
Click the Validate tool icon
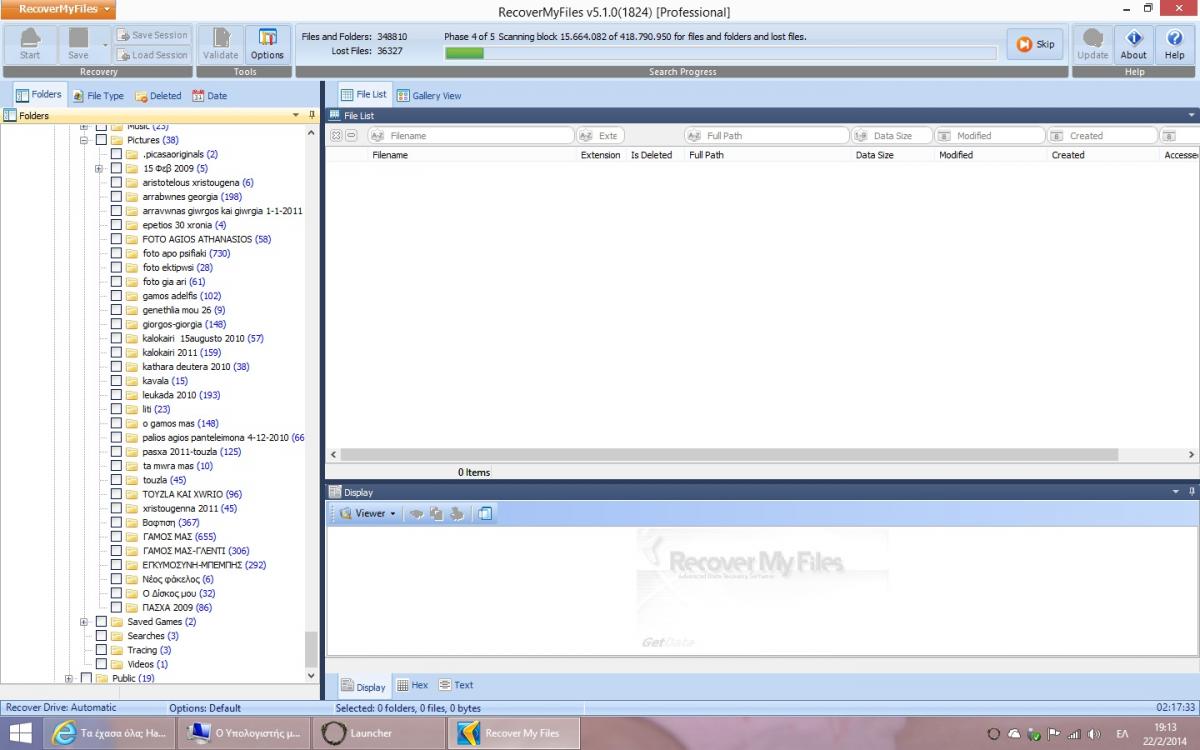coord(221,44)
